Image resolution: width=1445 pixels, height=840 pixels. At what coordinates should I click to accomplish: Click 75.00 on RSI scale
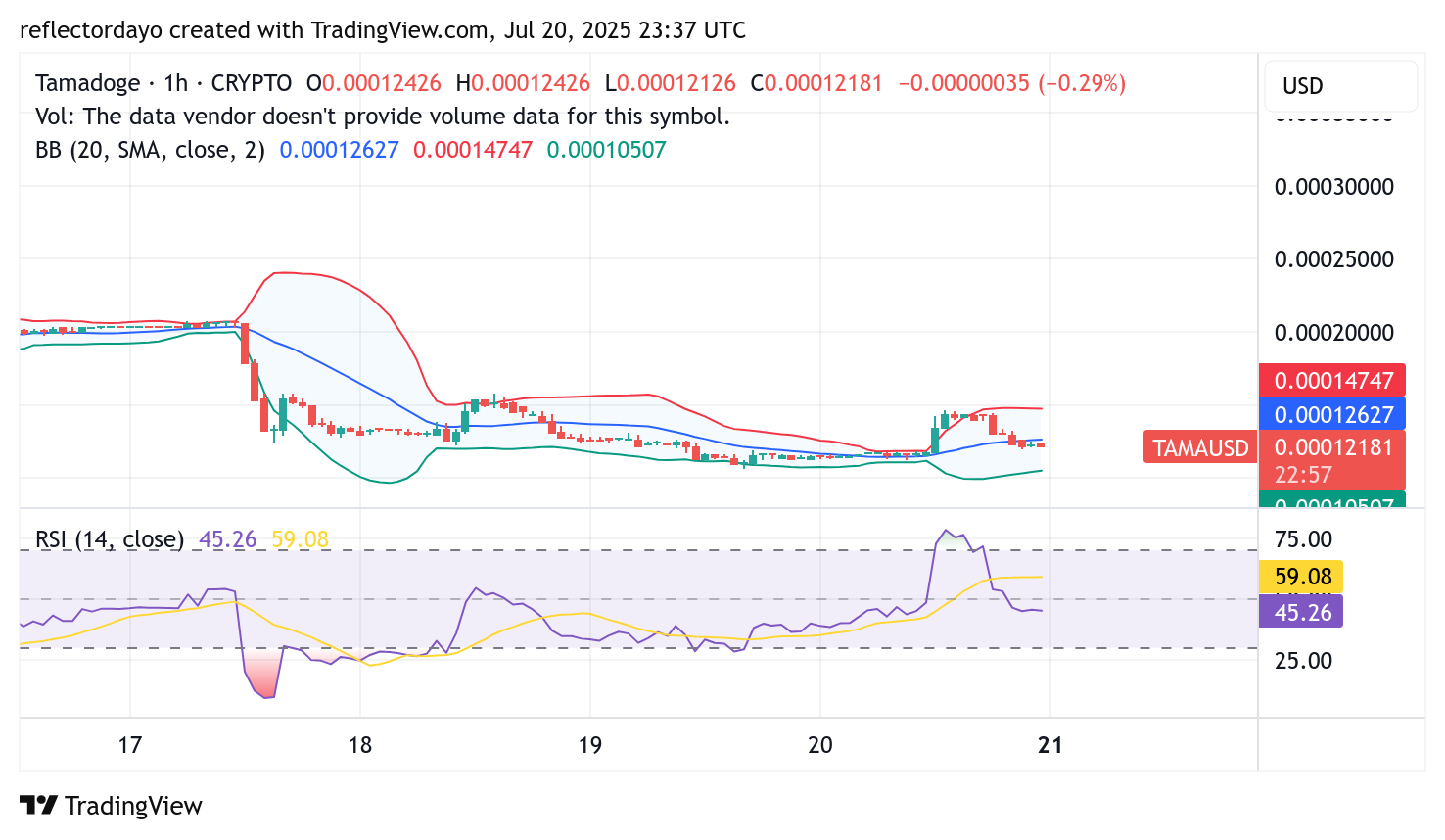1303,539
